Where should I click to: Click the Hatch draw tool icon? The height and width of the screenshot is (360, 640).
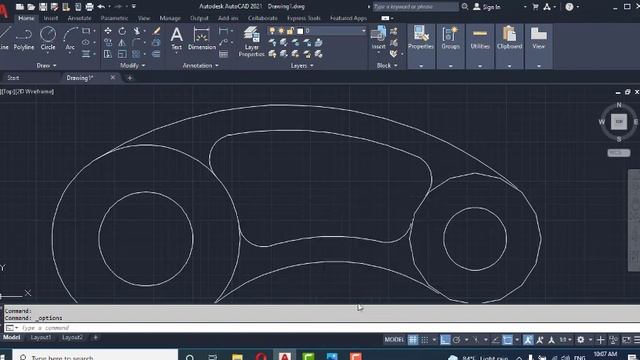[x=86, y=54]
